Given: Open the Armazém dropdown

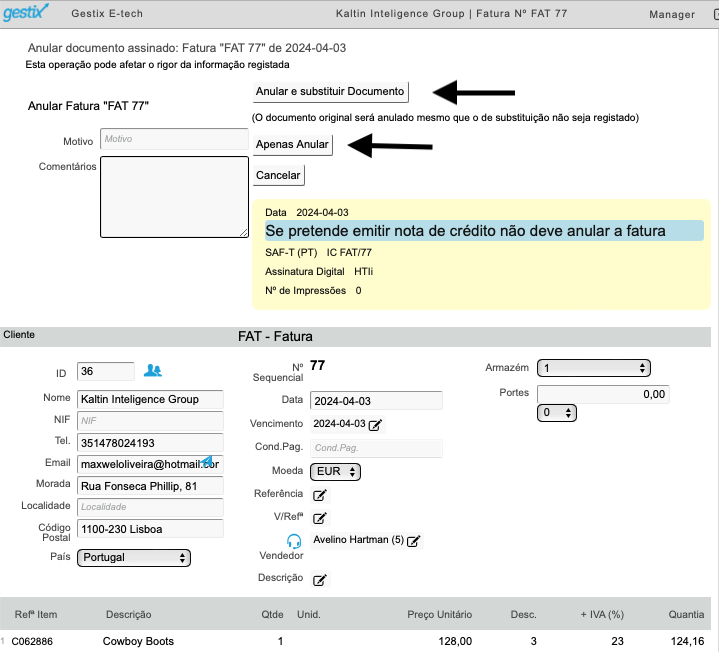Looking at the screenshot, I should pos(594,368).
